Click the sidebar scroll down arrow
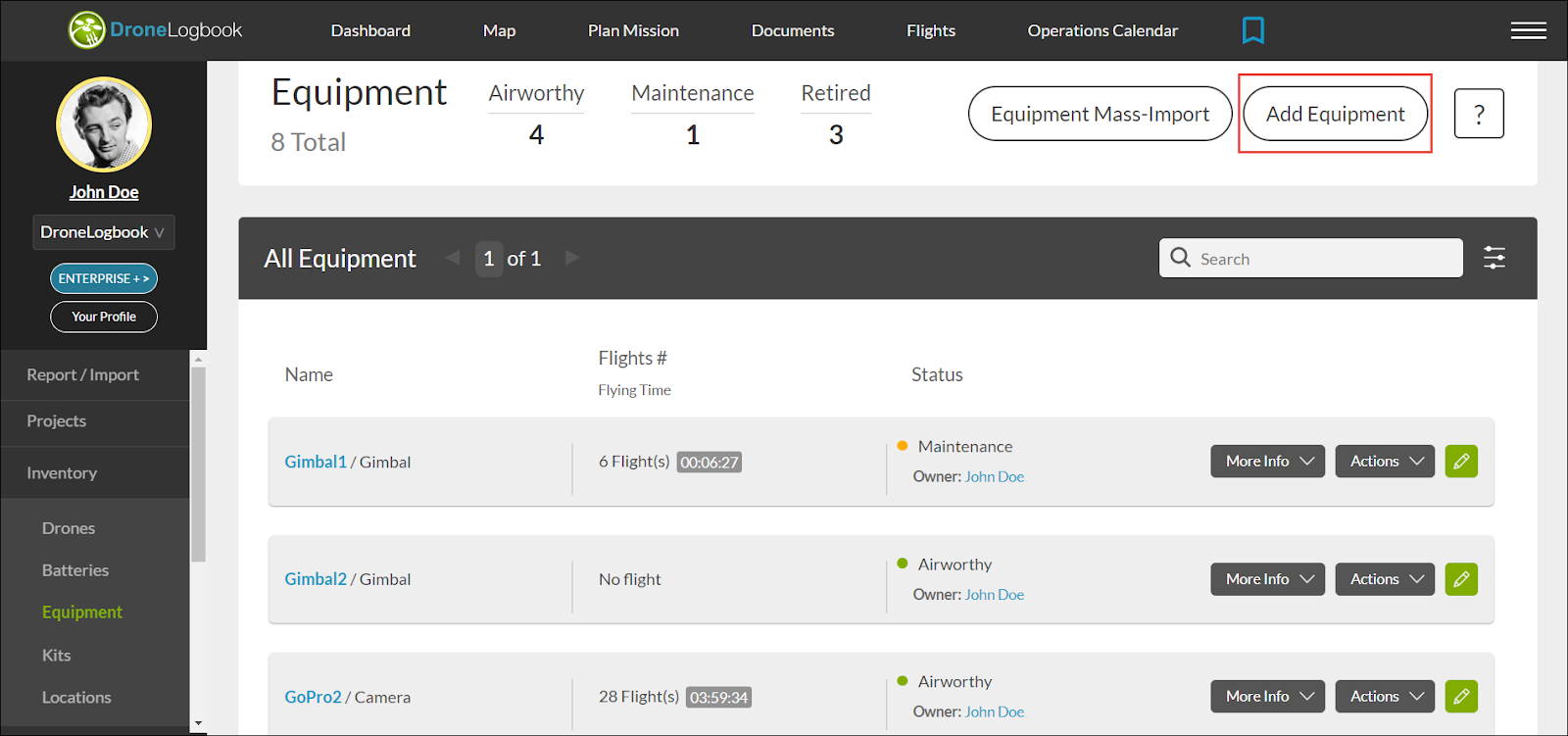1568x736 pixels. pos(198,724)
